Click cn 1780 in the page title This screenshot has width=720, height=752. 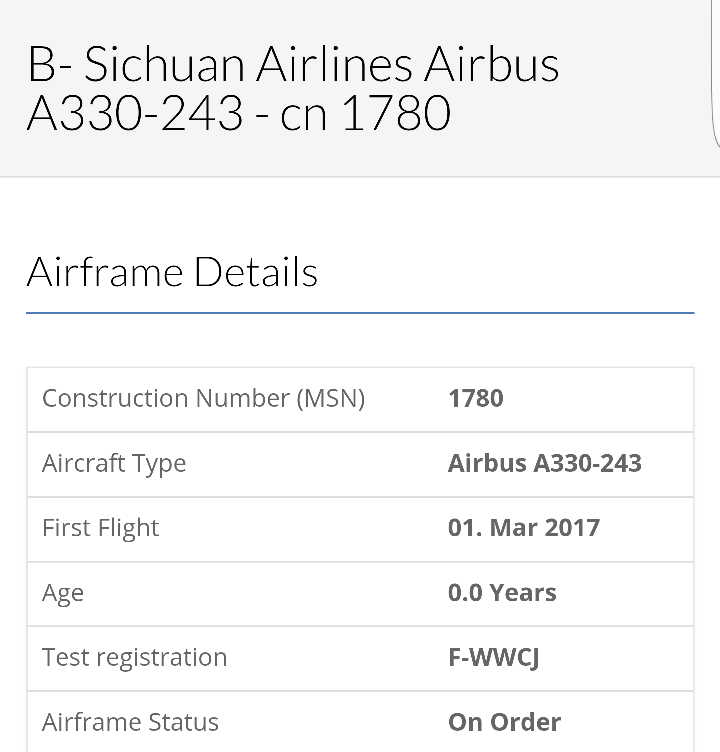[366, 113]
